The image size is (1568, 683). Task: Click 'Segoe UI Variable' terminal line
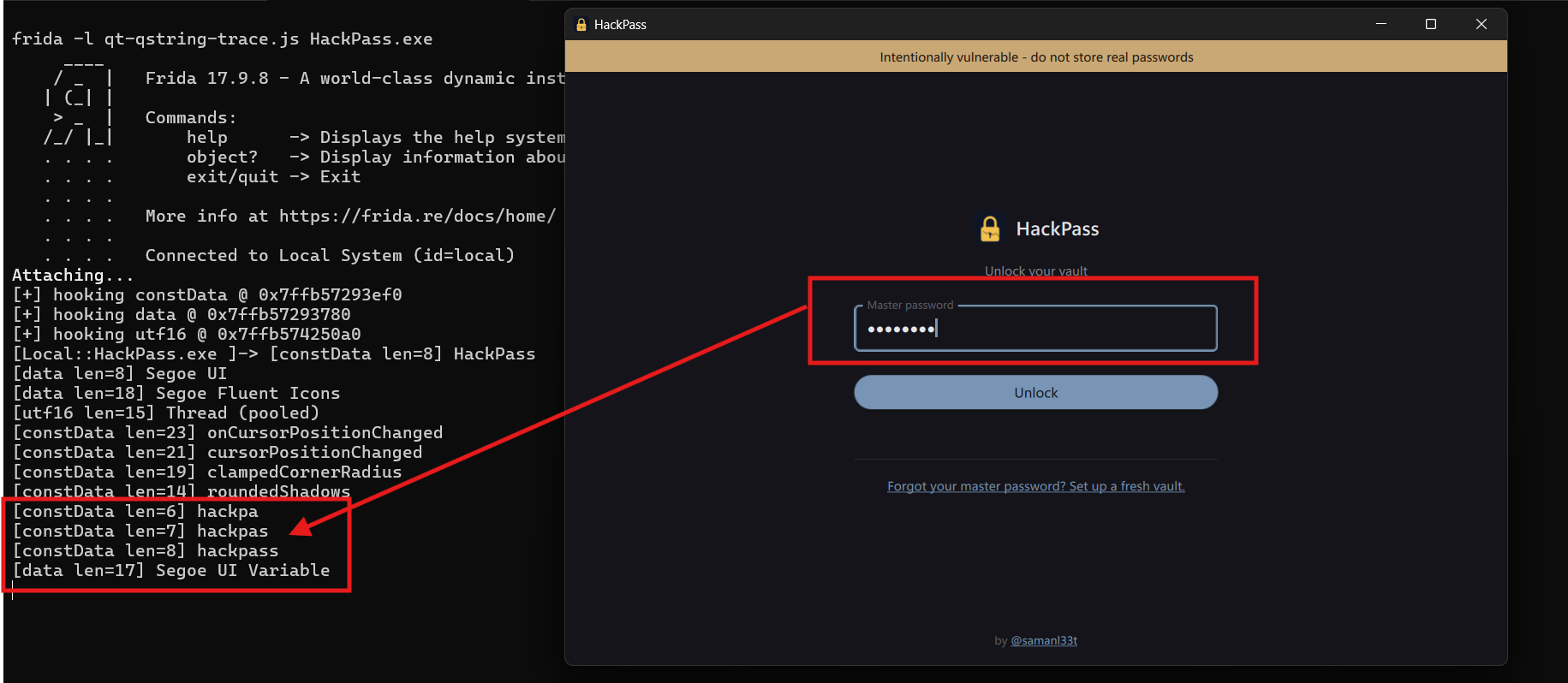point(171,570)
